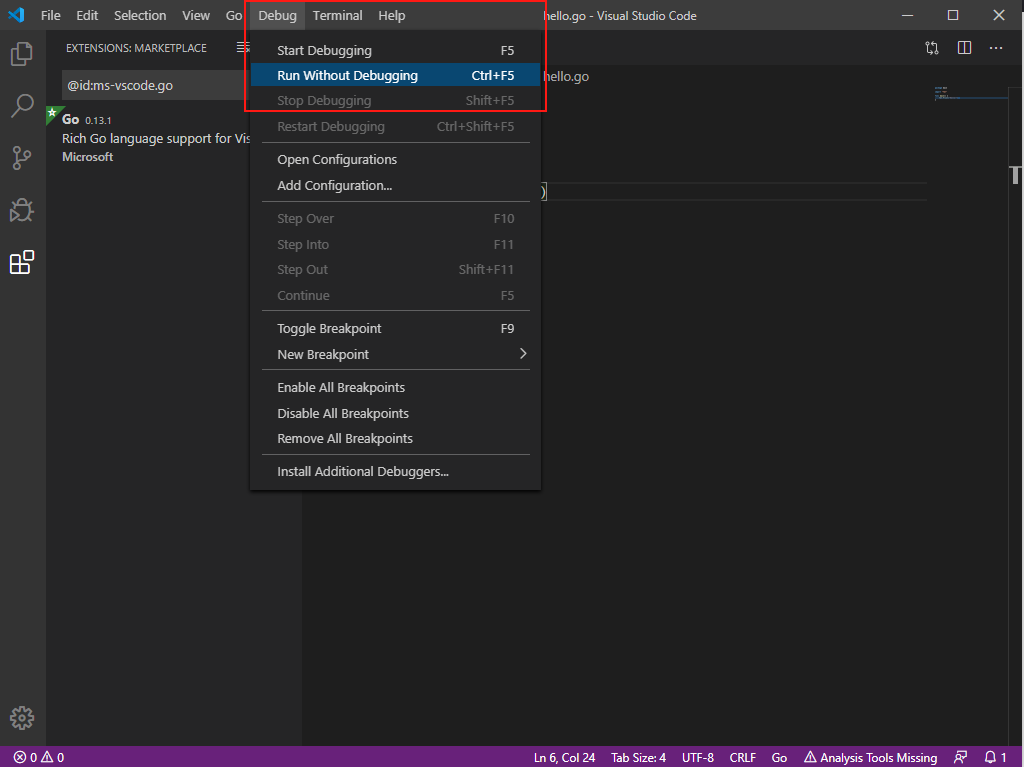Click the Open Changes compare icon
Viewport: 1024px width, 767px height.
(932, 48)
